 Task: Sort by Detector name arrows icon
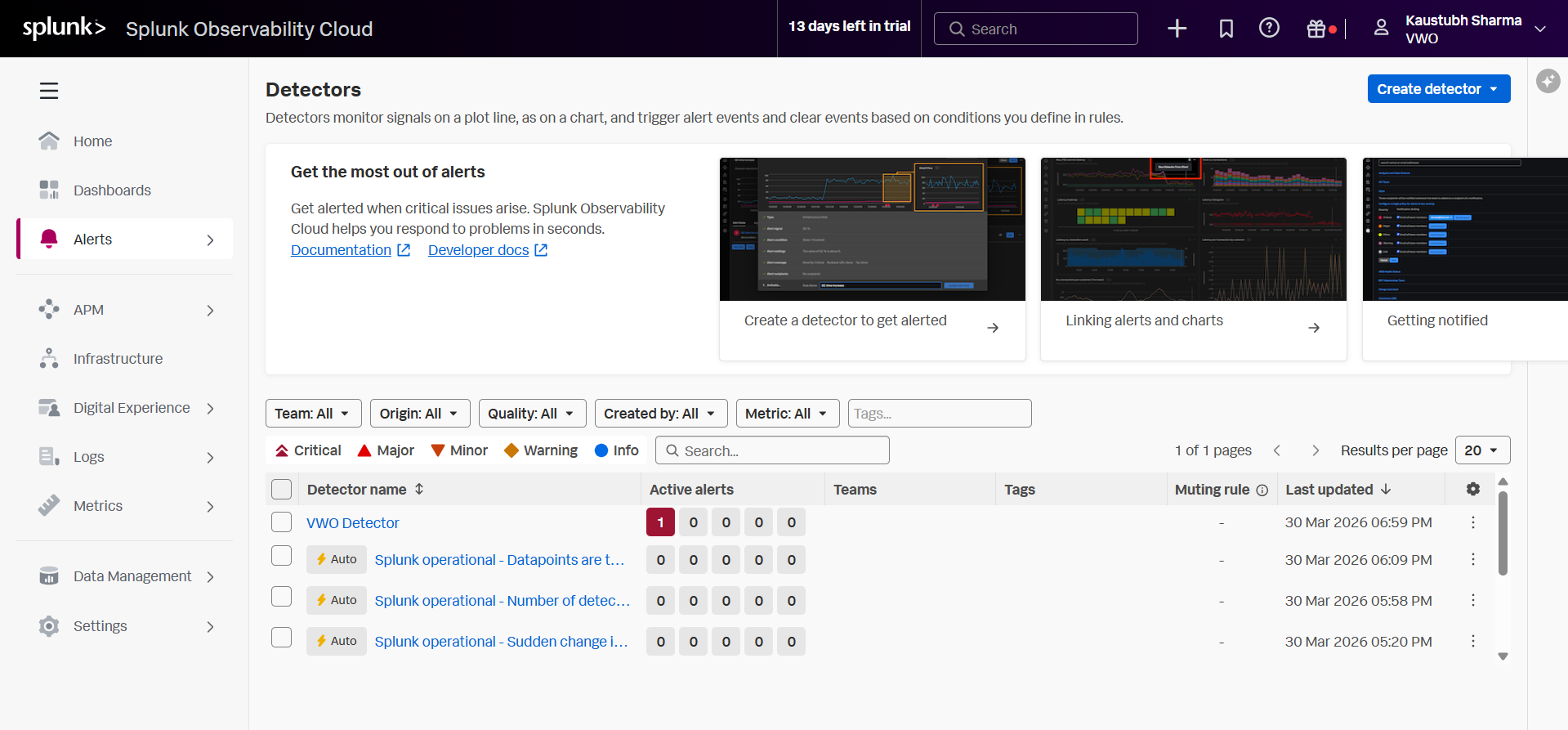(x=419, y=489)
